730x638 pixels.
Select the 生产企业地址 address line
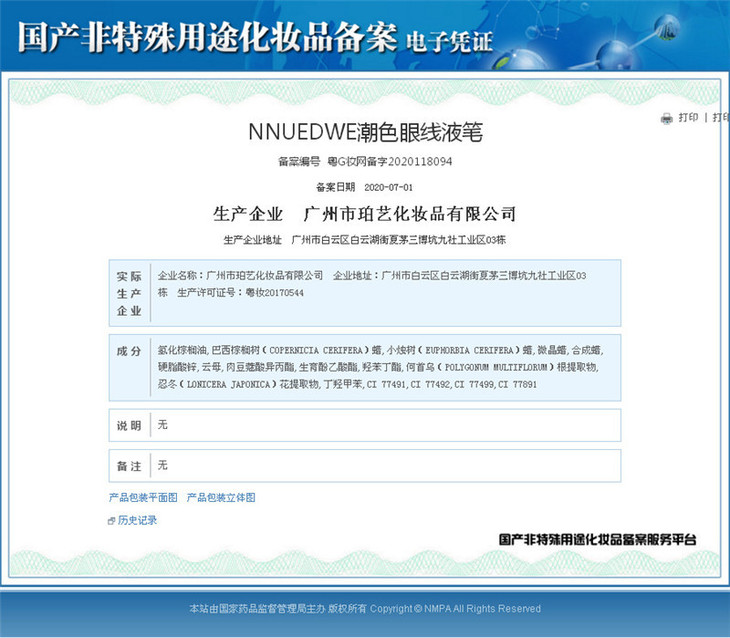tap(365, 240)
